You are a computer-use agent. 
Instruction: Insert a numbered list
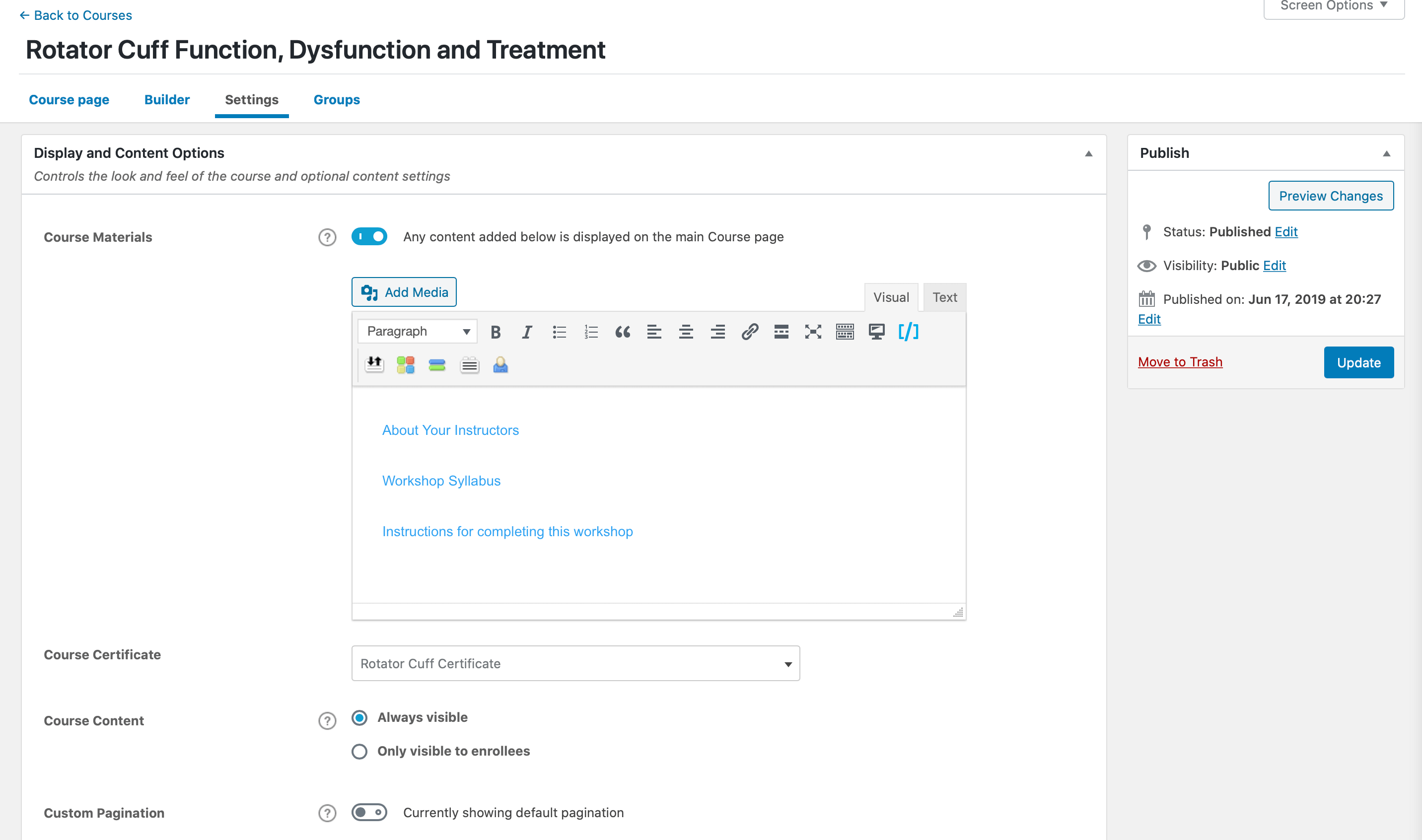pos(591,332)
